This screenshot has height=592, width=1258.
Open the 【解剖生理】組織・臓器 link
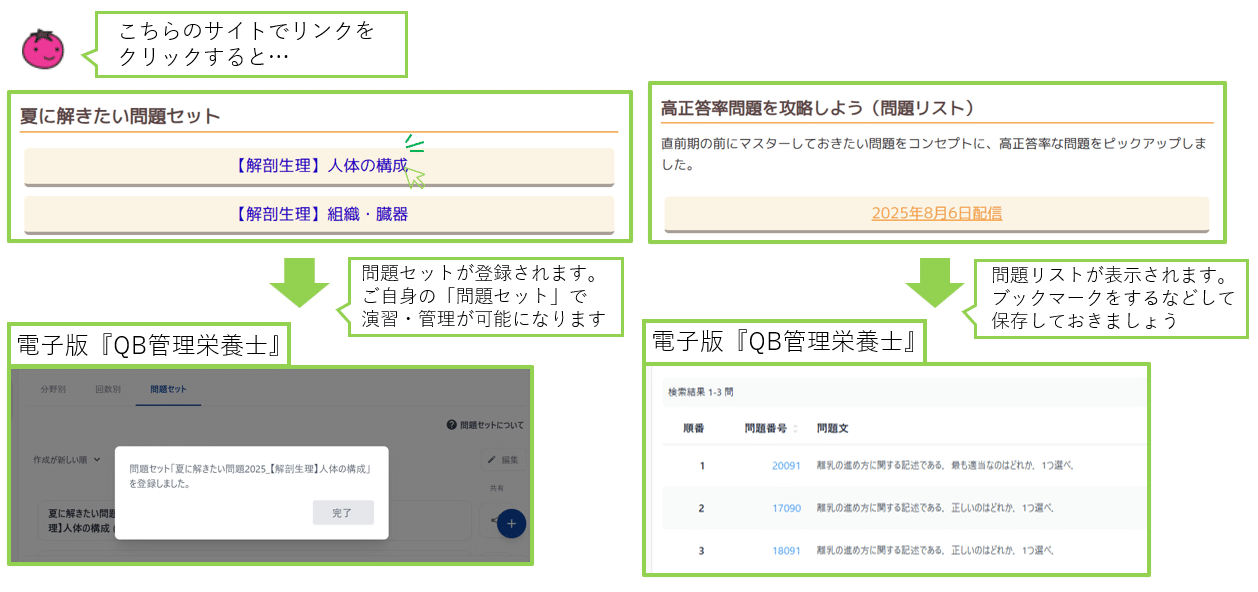pyautogui.click(x=319, y=214)
